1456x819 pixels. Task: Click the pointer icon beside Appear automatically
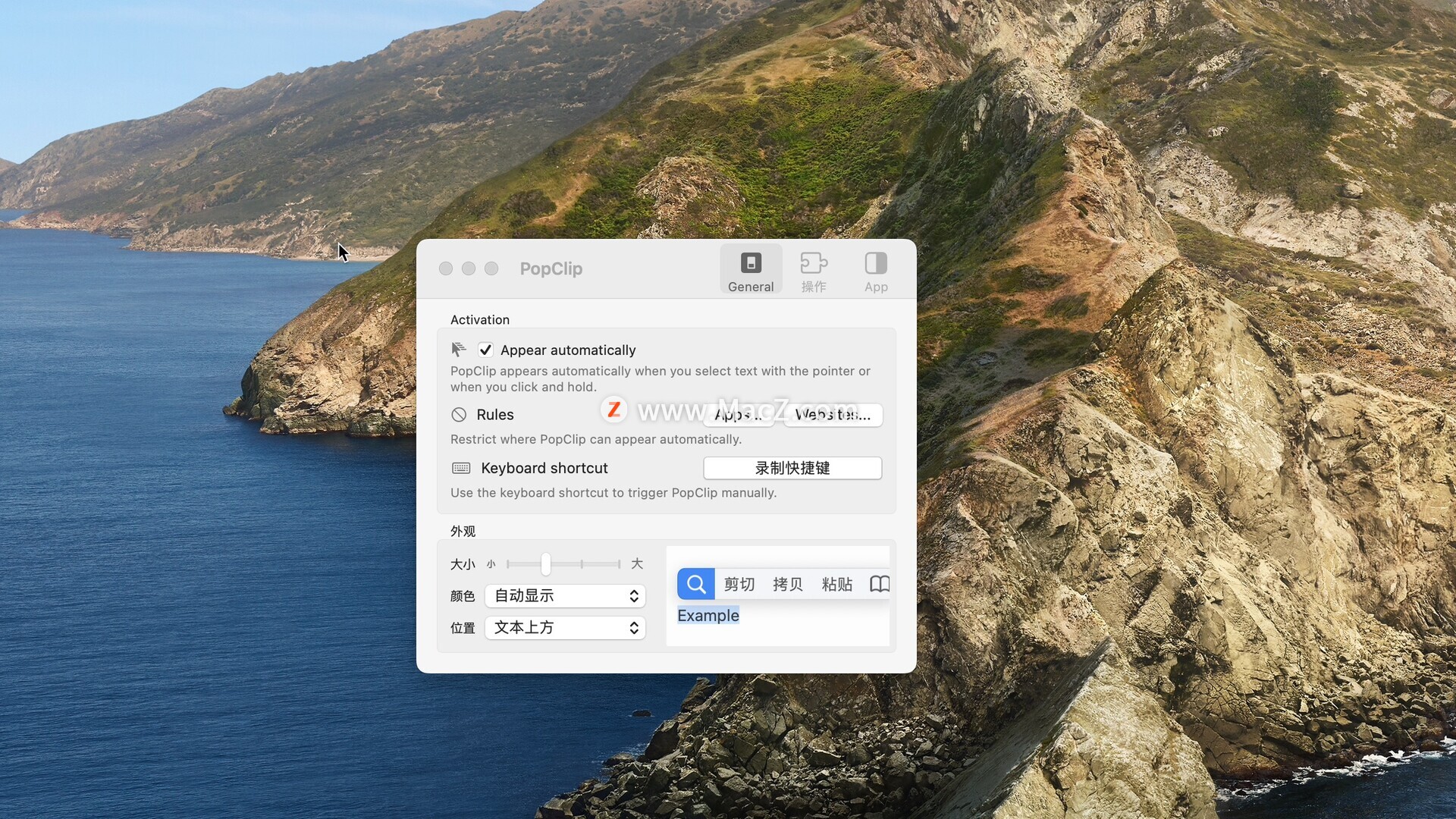(x=459, y=349)
